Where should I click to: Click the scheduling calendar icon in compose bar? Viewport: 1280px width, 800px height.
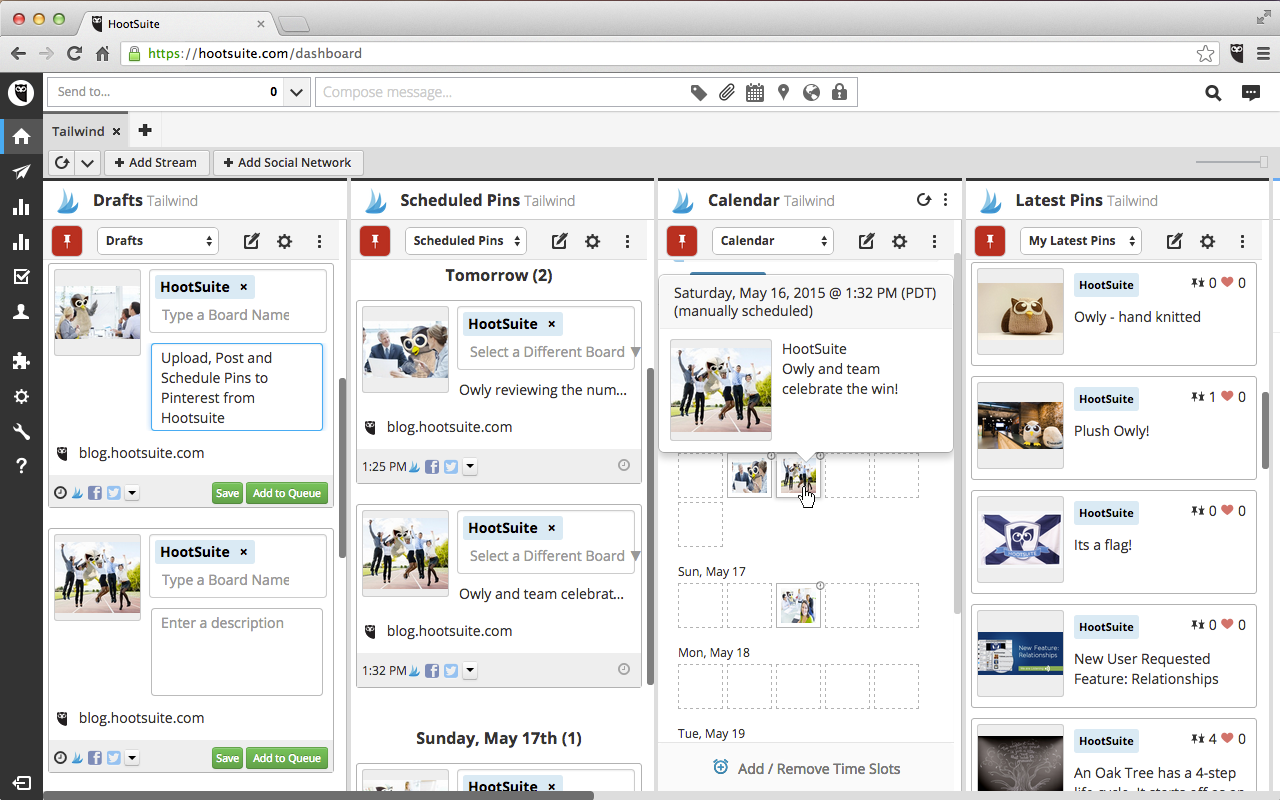pyautogui.click(x=755, y=92)
